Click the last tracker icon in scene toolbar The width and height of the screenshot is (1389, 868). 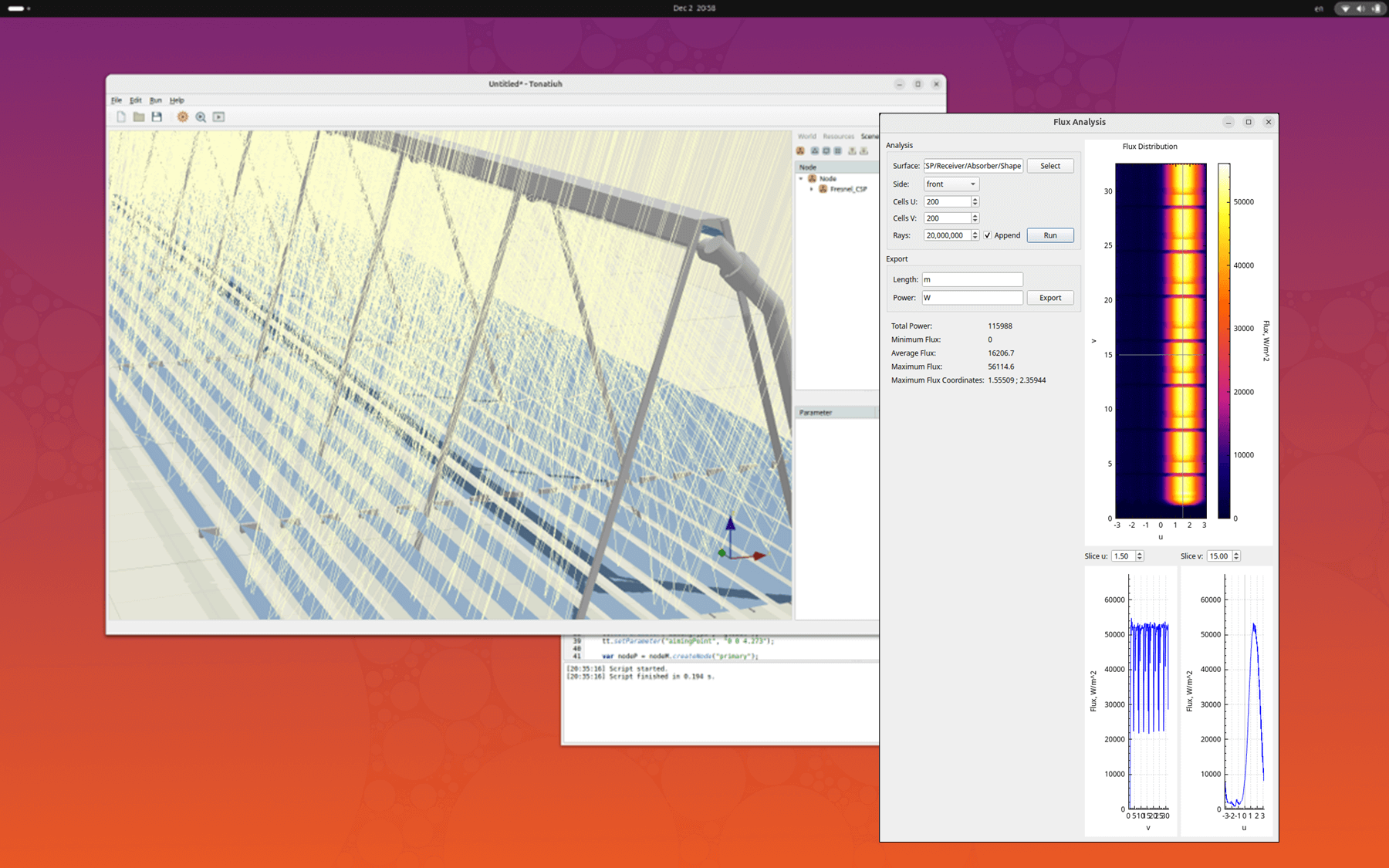click(x=864, y=151)
